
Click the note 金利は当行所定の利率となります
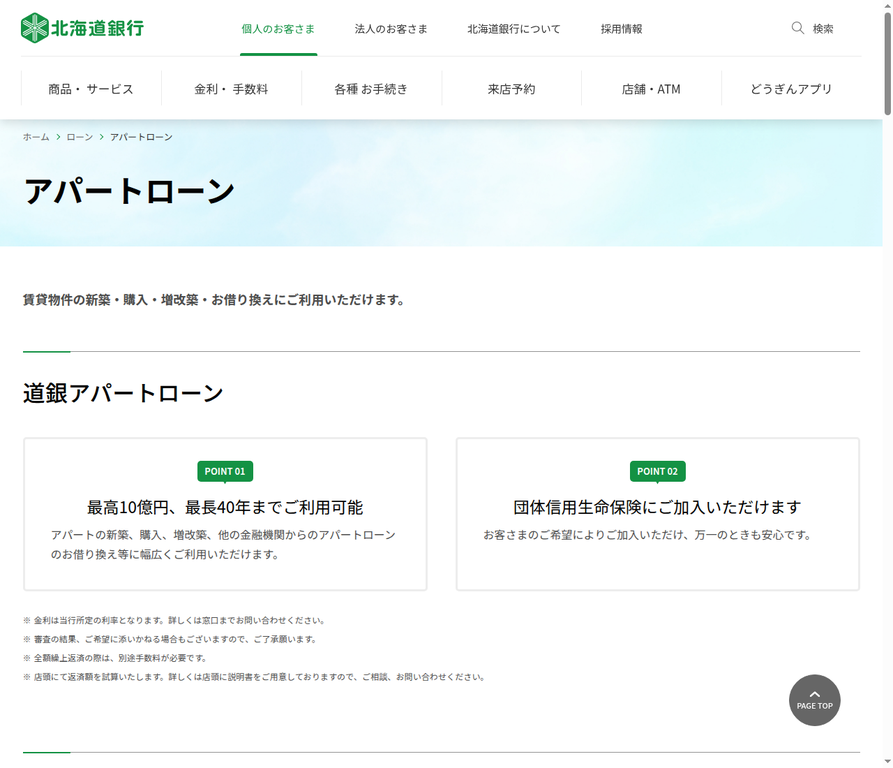click(174, 621)
